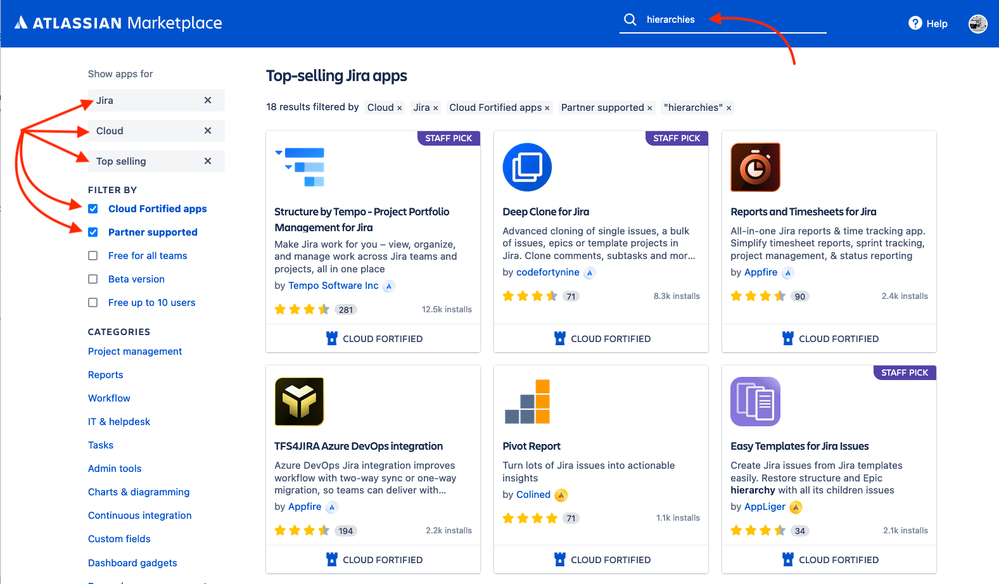Viewport: 999px width, 584px height.
Task: Click Cloud Fortified badge on Easy Templates card
Action: (x=830, y=560)
